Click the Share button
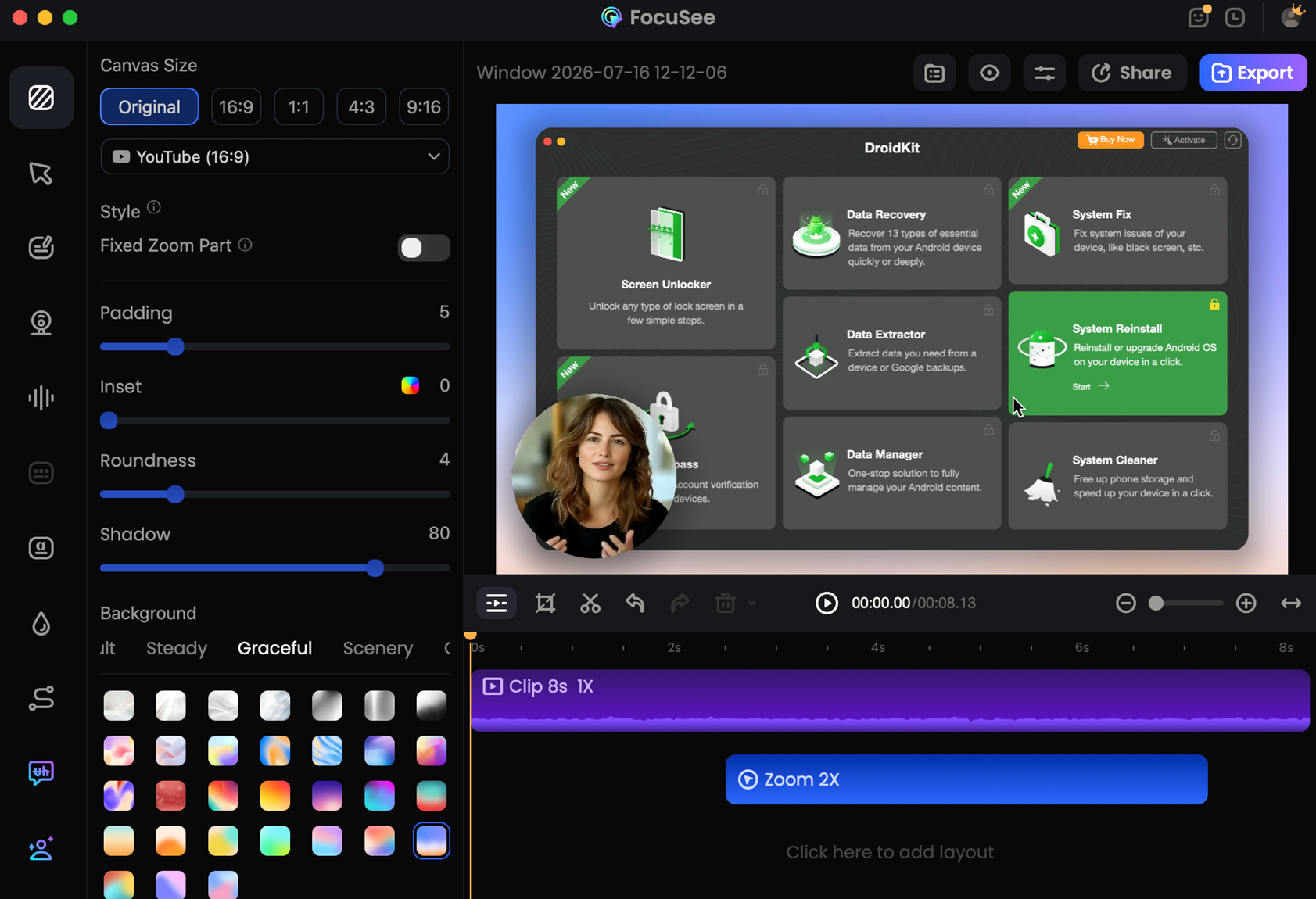 pos(1132,73)
